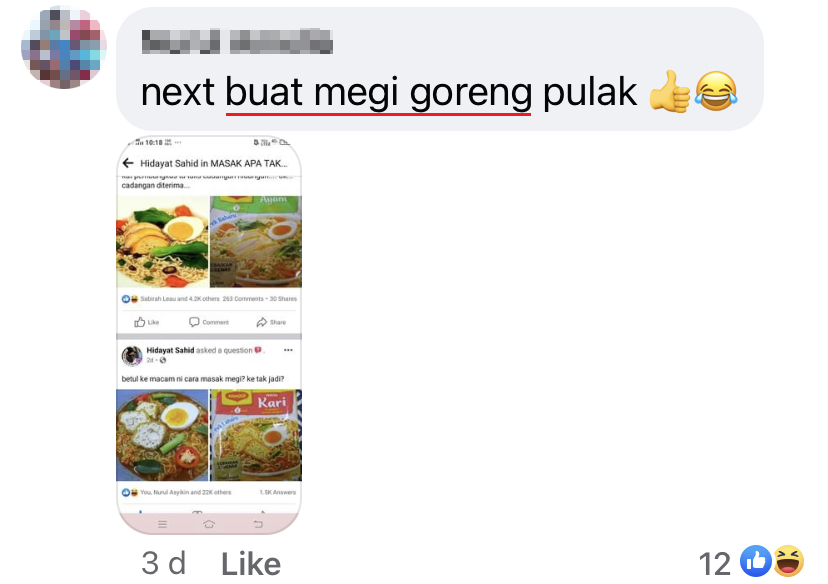828x584 pixels.
Task: Click the thumbs-up emoji in comment text
Action: click(670, 91)
